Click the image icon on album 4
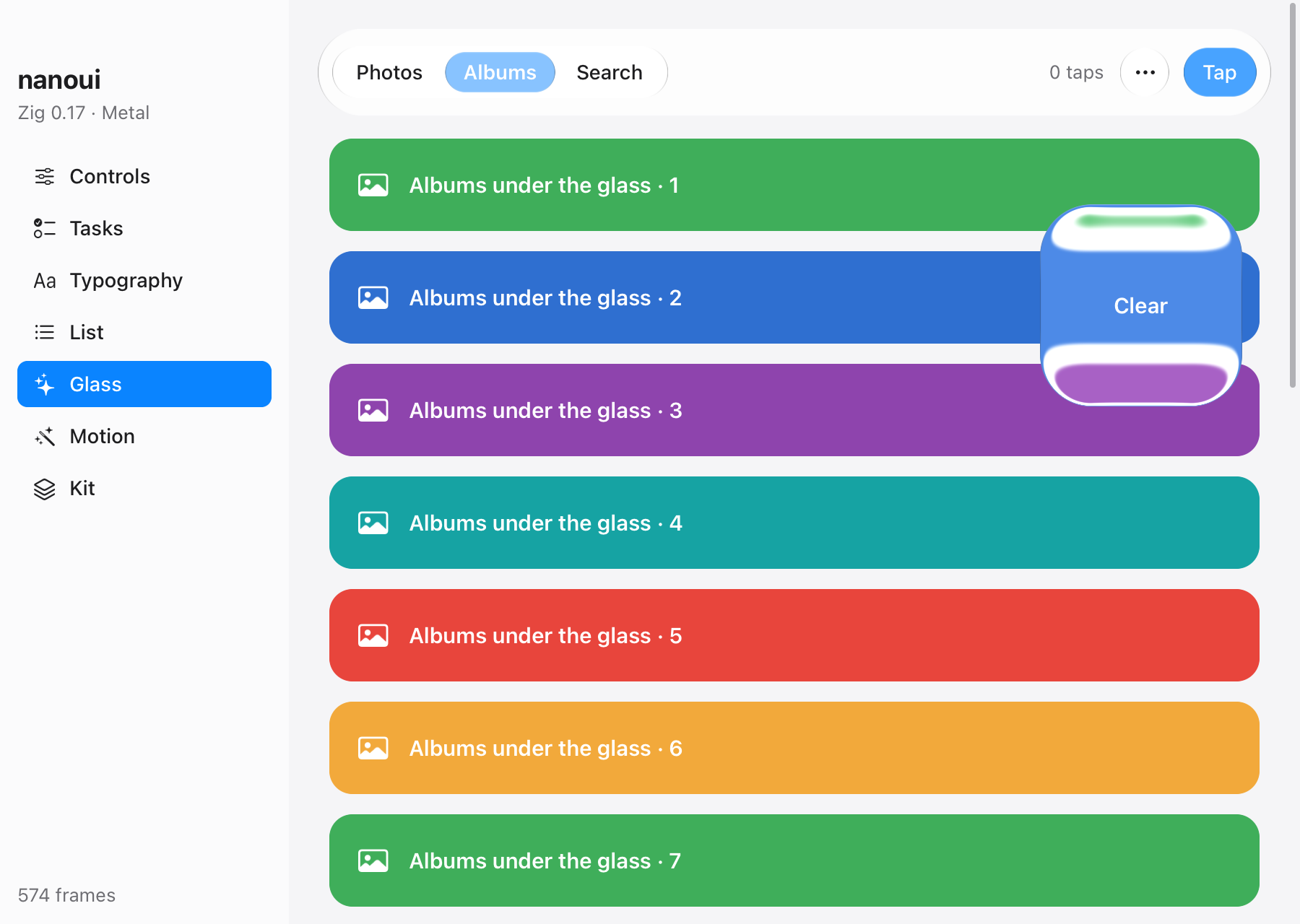The width and height of the screenshot is (1300, 924). (x=373, y=523)
